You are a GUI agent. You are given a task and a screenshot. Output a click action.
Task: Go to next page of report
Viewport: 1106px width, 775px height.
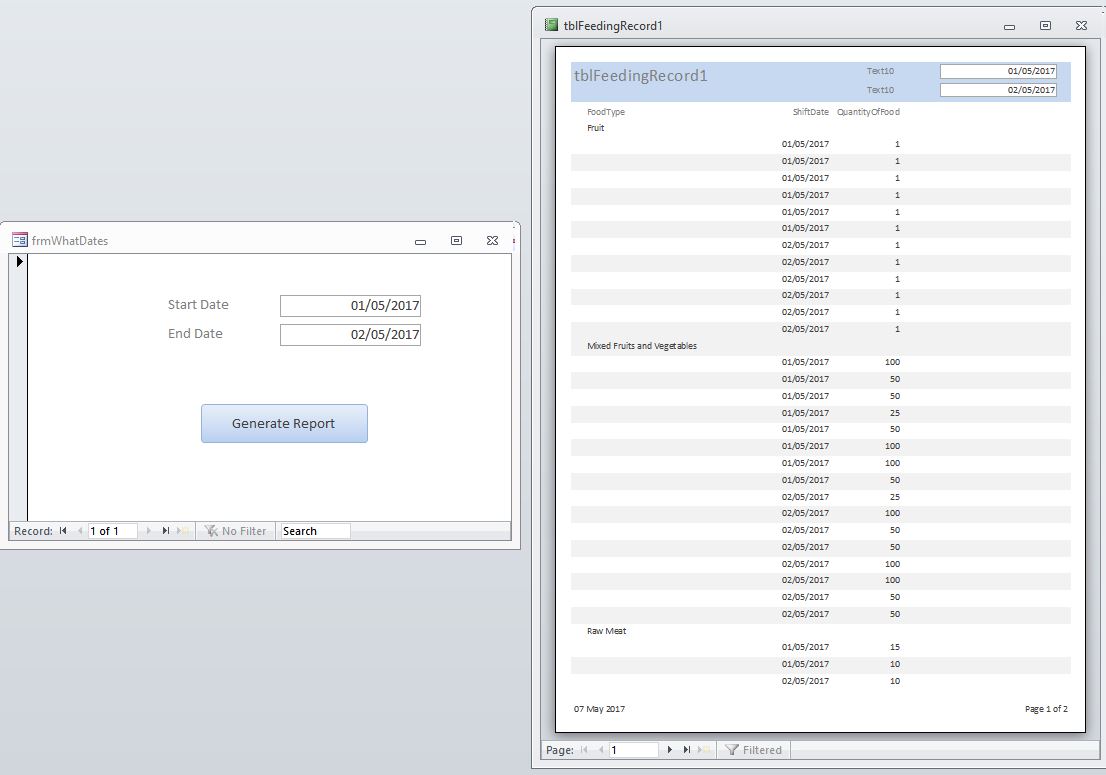pyautogui.click(x=669, y=750)
